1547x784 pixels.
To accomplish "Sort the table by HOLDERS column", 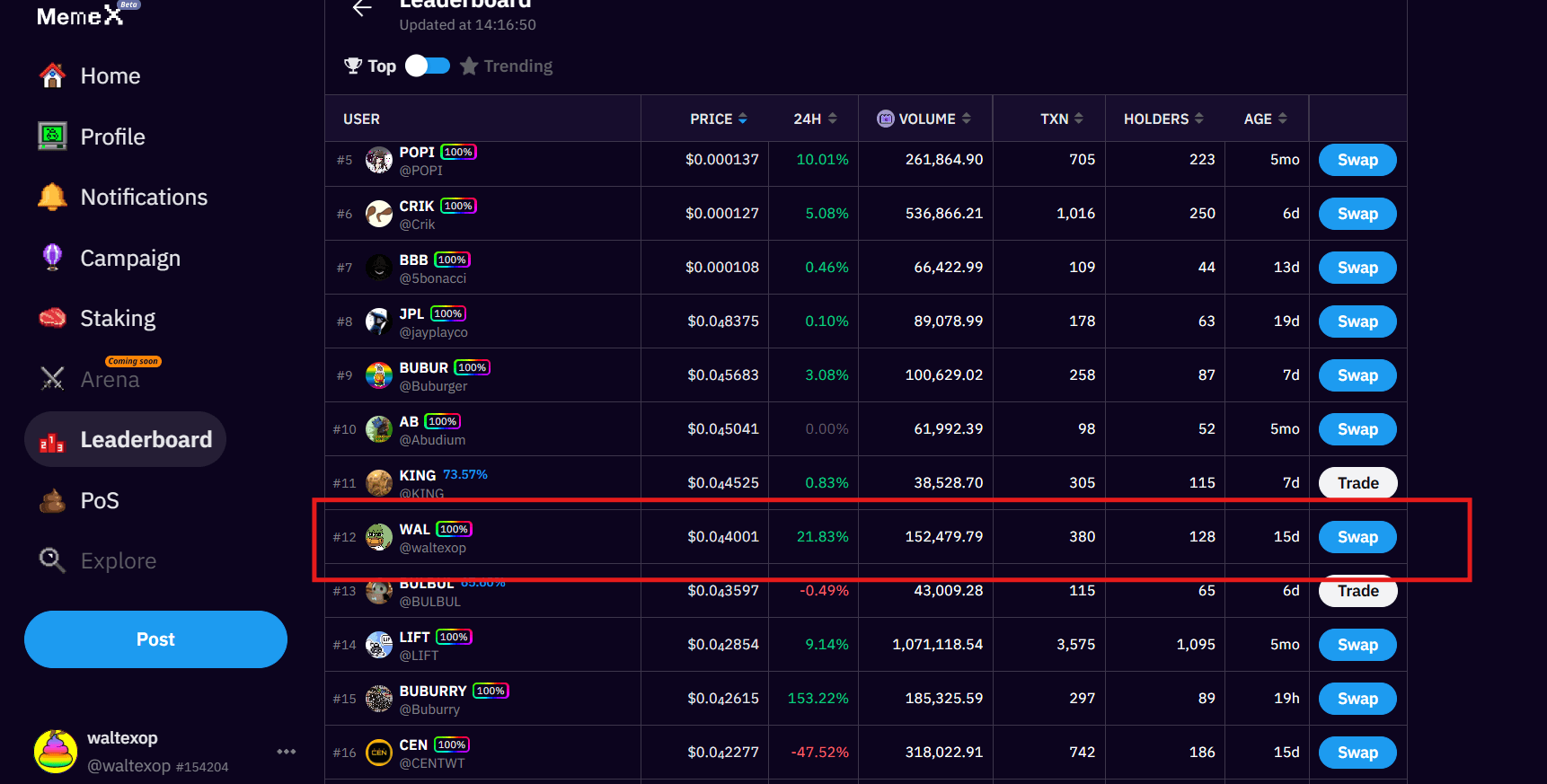I will point(1162,119).
